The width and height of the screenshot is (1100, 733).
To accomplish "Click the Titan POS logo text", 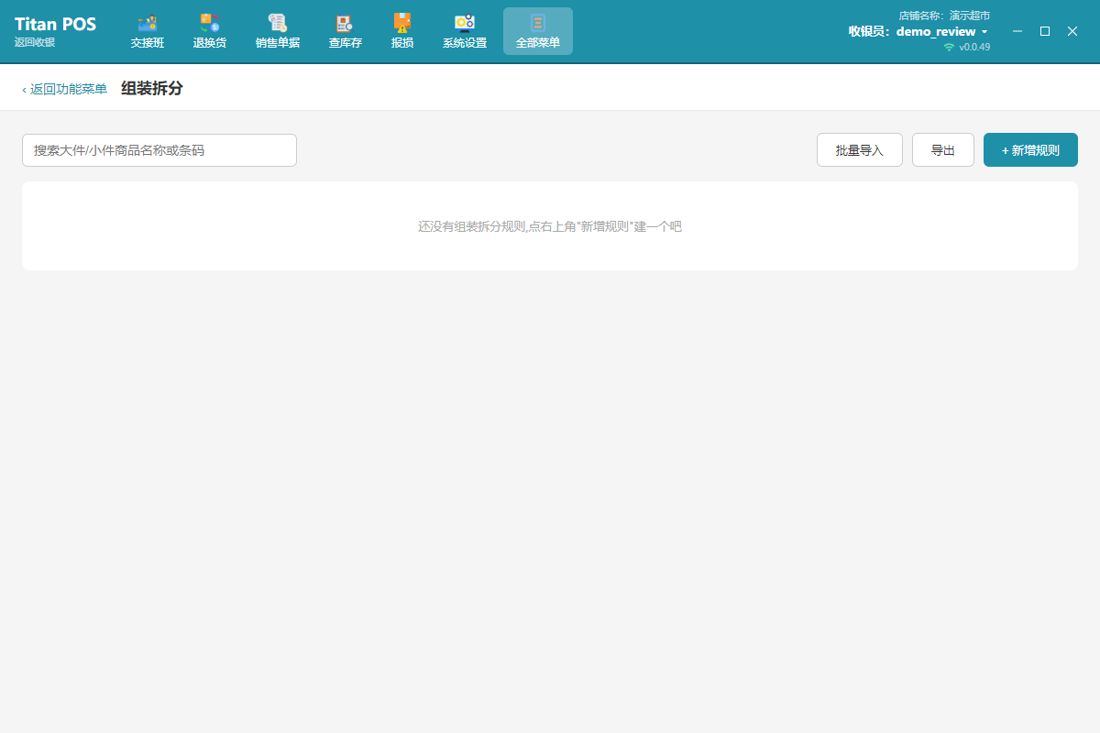I will pos(55,24).
